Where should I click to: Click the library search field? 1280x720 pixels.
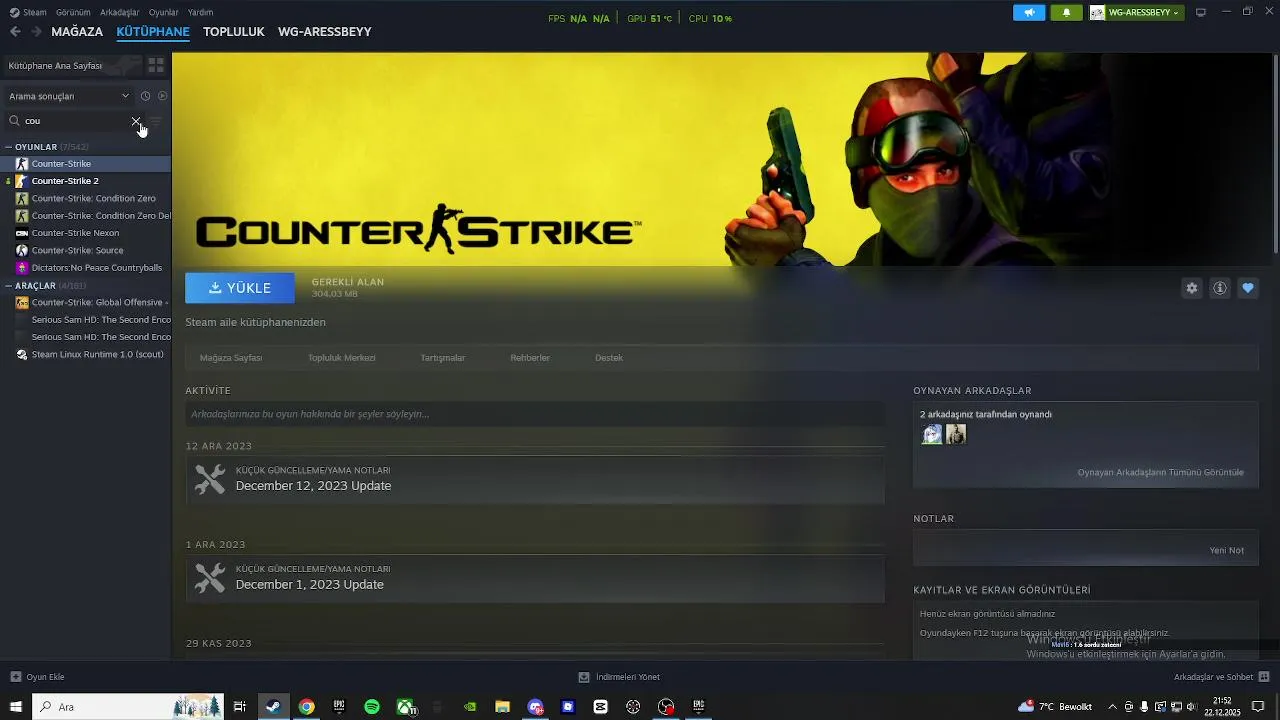point(74,121)
